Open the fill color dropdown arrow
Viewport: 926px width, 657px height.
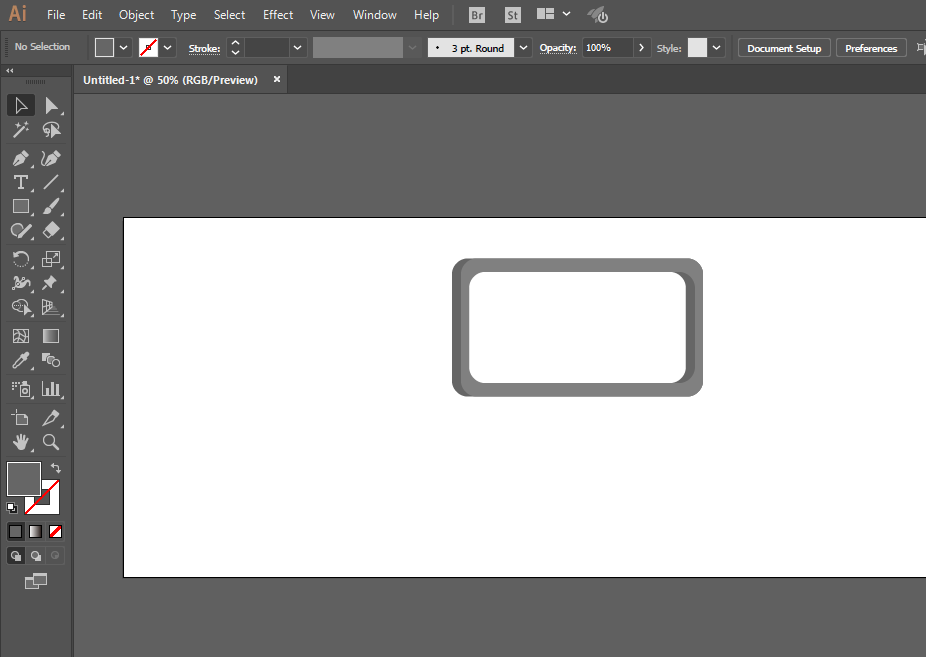point(123,48)
